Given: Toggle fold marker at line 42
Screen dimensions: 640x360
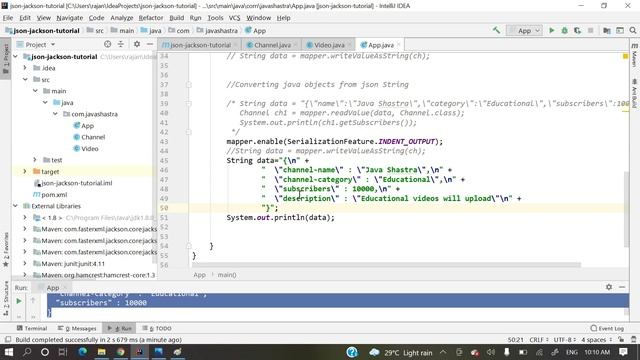Looking at the screenshot, I should 189,132.
